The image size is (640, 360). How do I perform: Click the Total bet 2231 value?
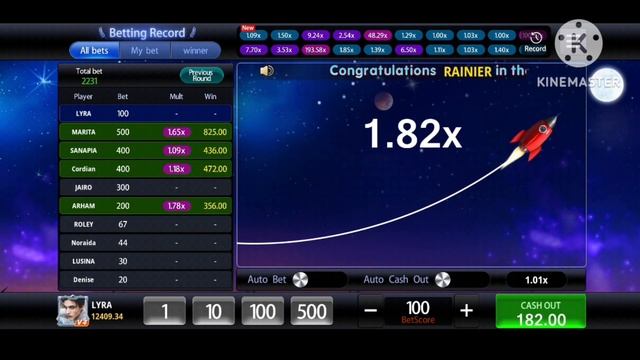pos(89,81)
